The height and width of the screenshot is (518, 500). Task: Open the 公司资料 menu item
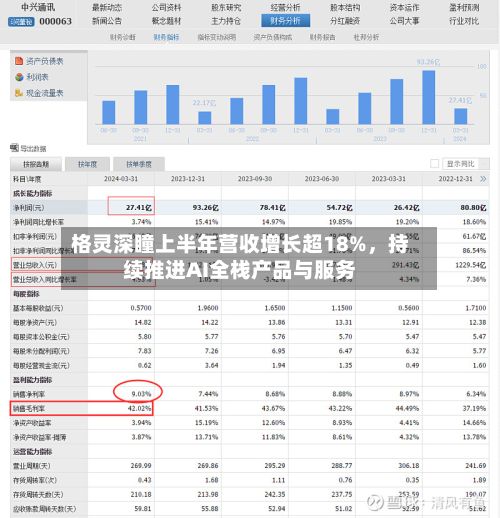pyautogui.click(x=166, y=8)
